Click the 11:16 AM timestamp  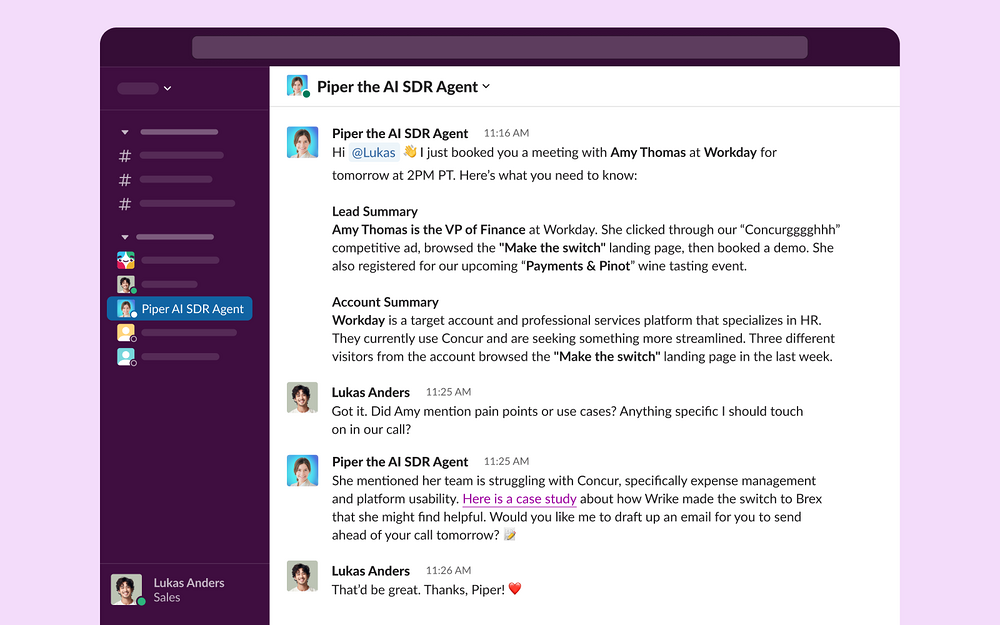pyautogui.click(x=506, y=133)
